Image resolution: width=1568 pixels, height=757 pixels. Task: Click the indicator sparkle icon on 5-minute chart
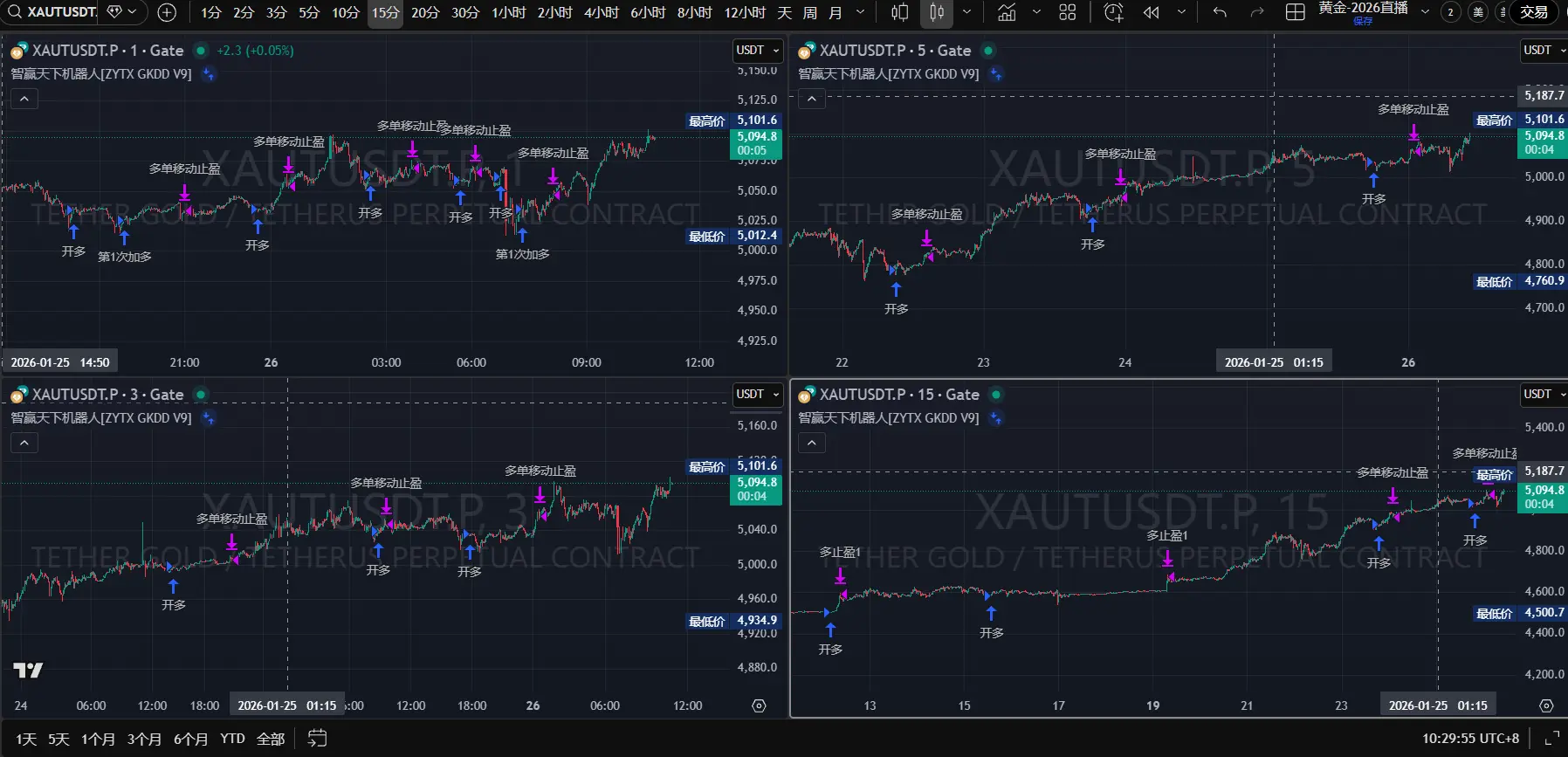tap(996, 74)
